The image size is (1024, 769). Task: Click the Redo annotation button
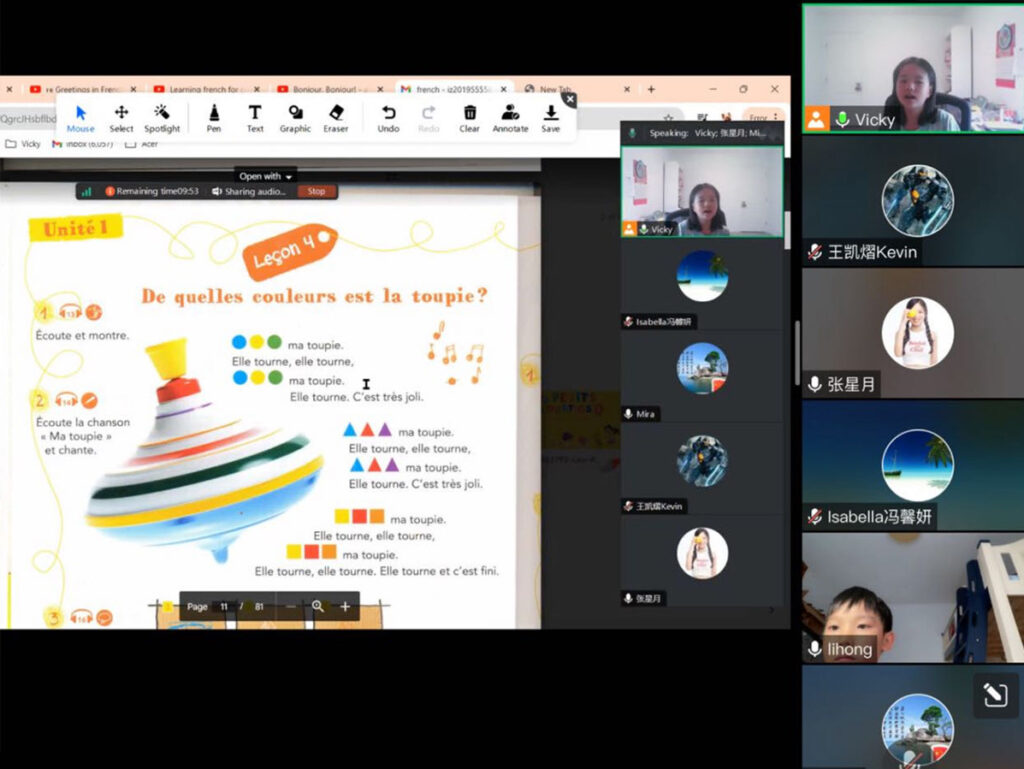428,119
